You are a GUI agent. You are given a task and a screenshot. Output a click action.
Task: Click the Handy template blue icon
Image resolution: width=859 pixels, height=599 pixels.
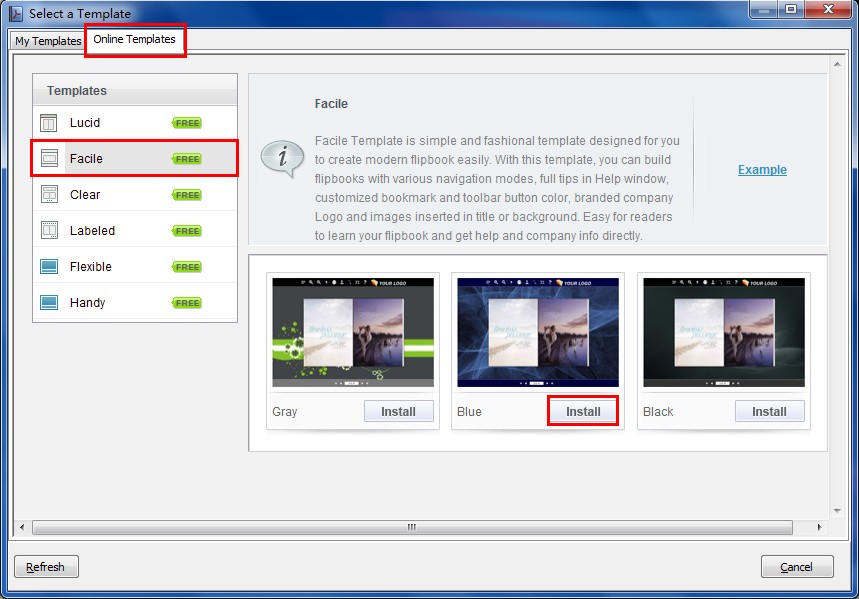[49, 303]
